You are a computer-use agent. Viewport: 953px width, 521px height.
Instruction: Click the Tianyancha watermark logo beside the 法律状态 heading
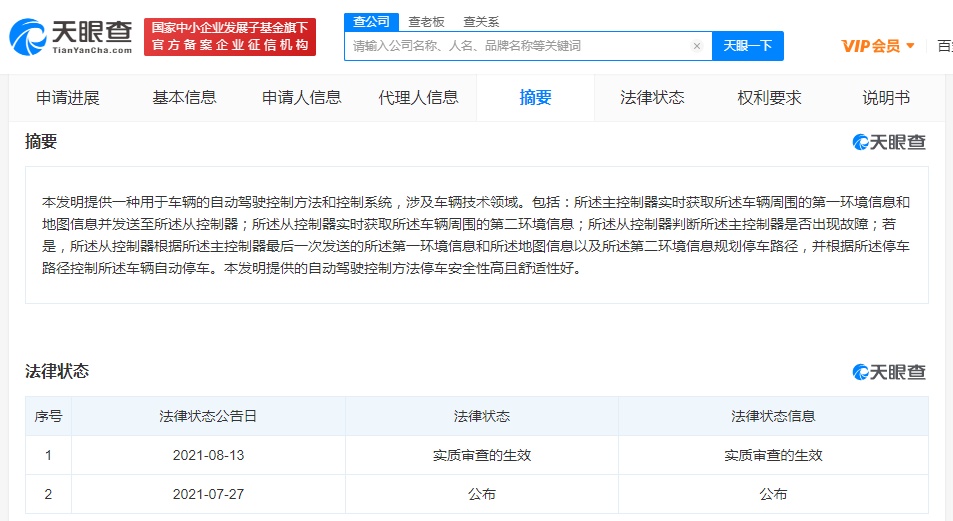pos(889,372)
